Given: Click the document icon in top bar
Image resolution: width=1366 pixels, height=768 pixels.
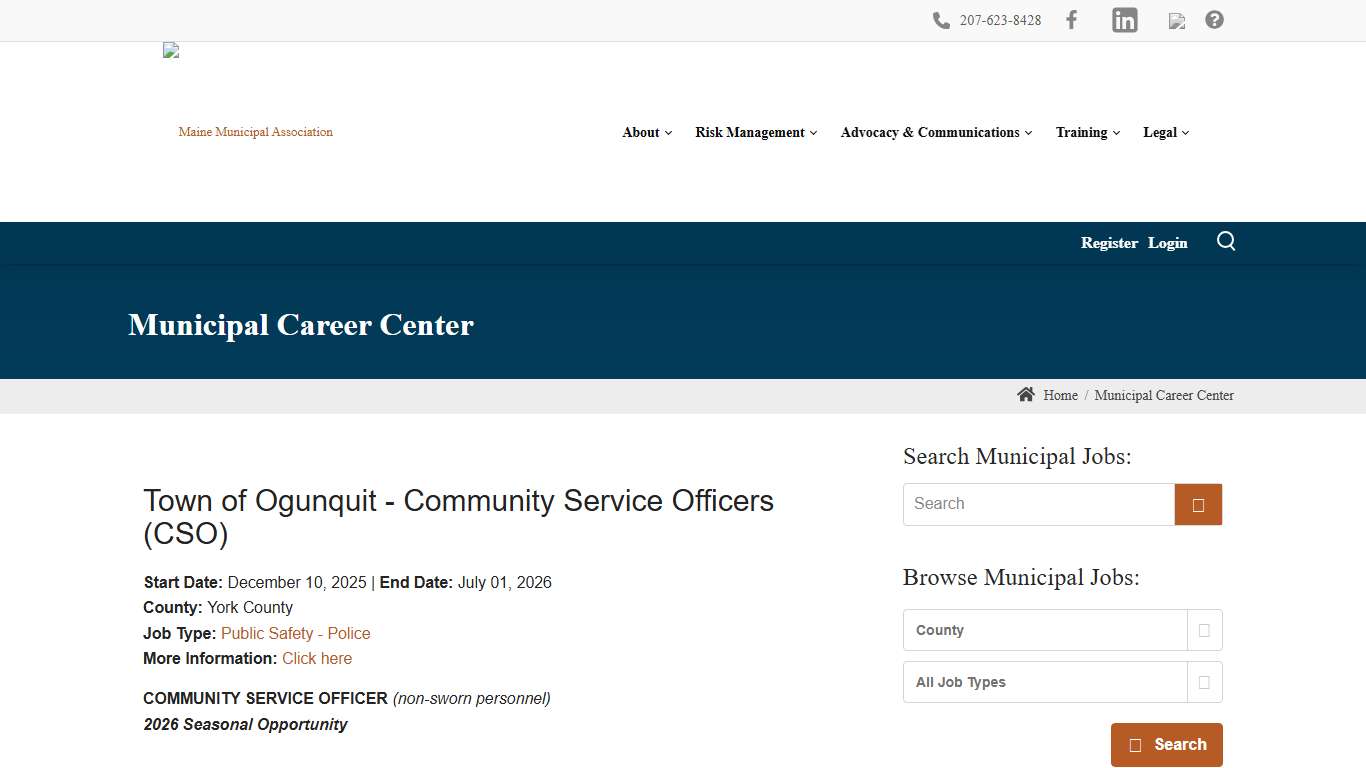Looking at the screenshot, I should point(1176,20).
